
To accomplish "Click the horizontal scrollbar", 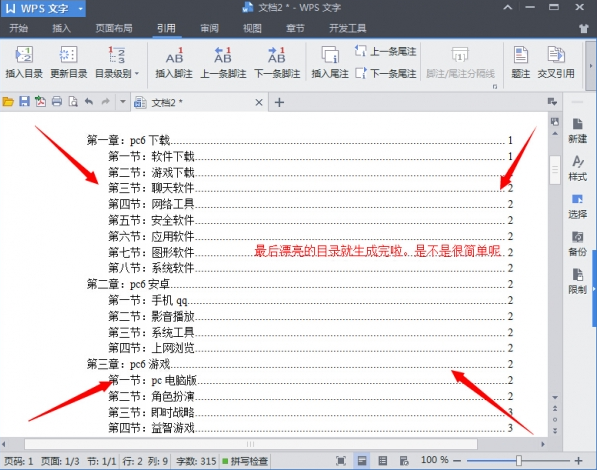I will click(251, 444).
